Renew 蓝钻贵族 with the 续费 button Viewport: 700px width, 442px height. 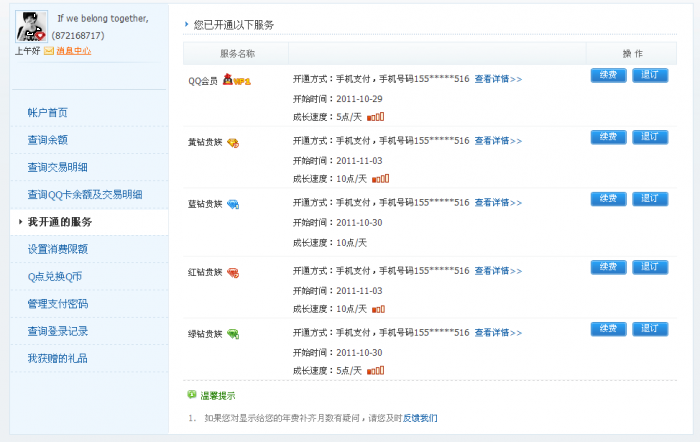point(608,199)
